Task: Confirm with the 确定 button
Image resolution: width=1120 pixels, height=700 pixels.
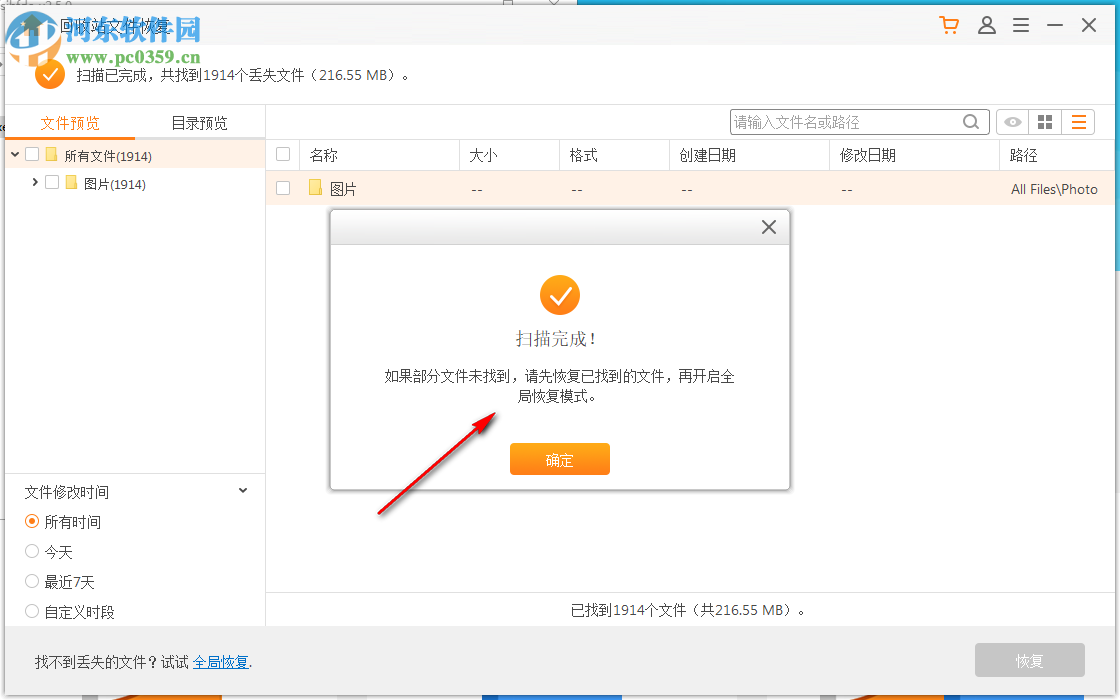Action: point(559,459)
